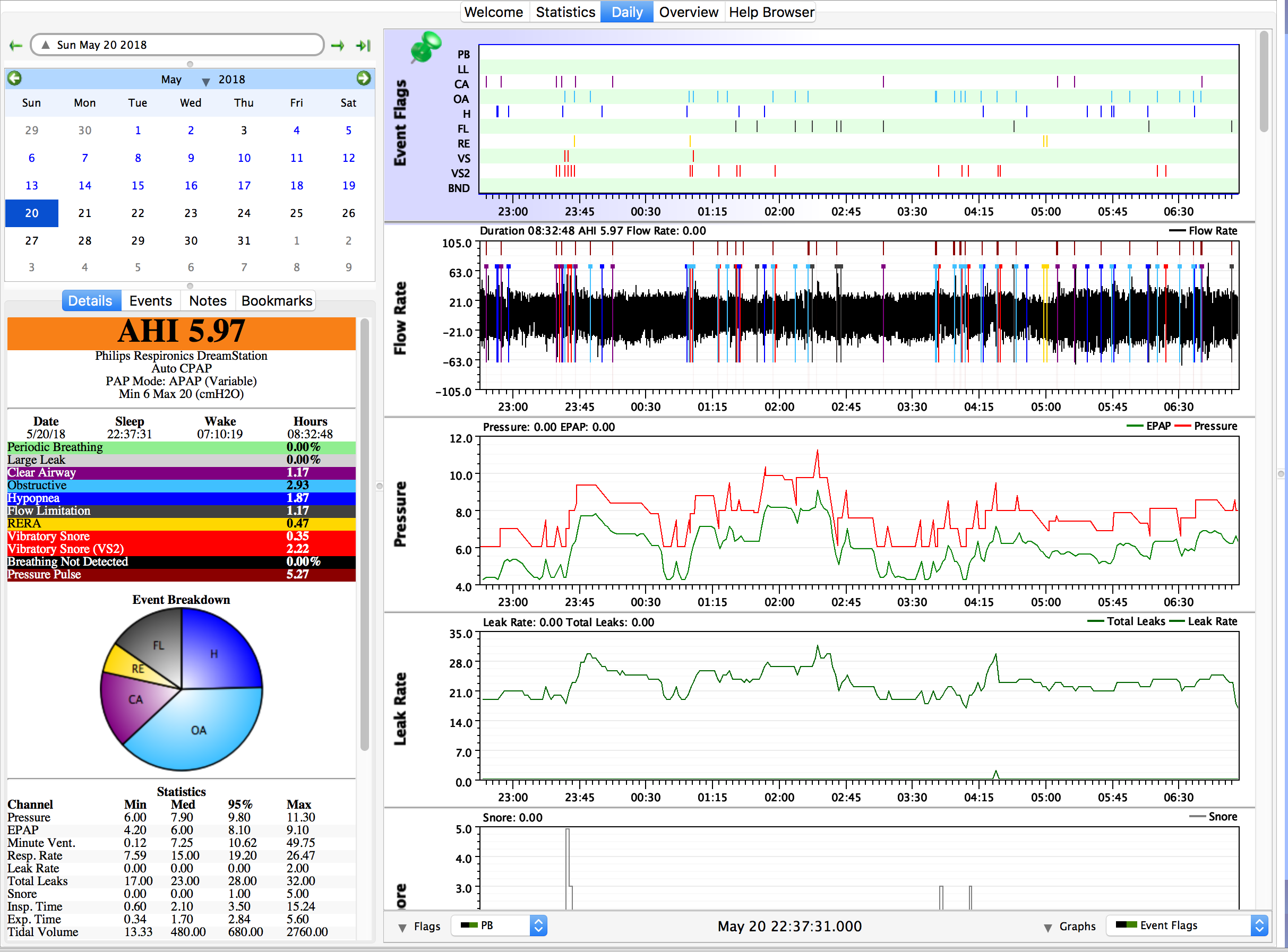Expand the Flags menu triangle
1288x952 pixels.
click(402, 927)
